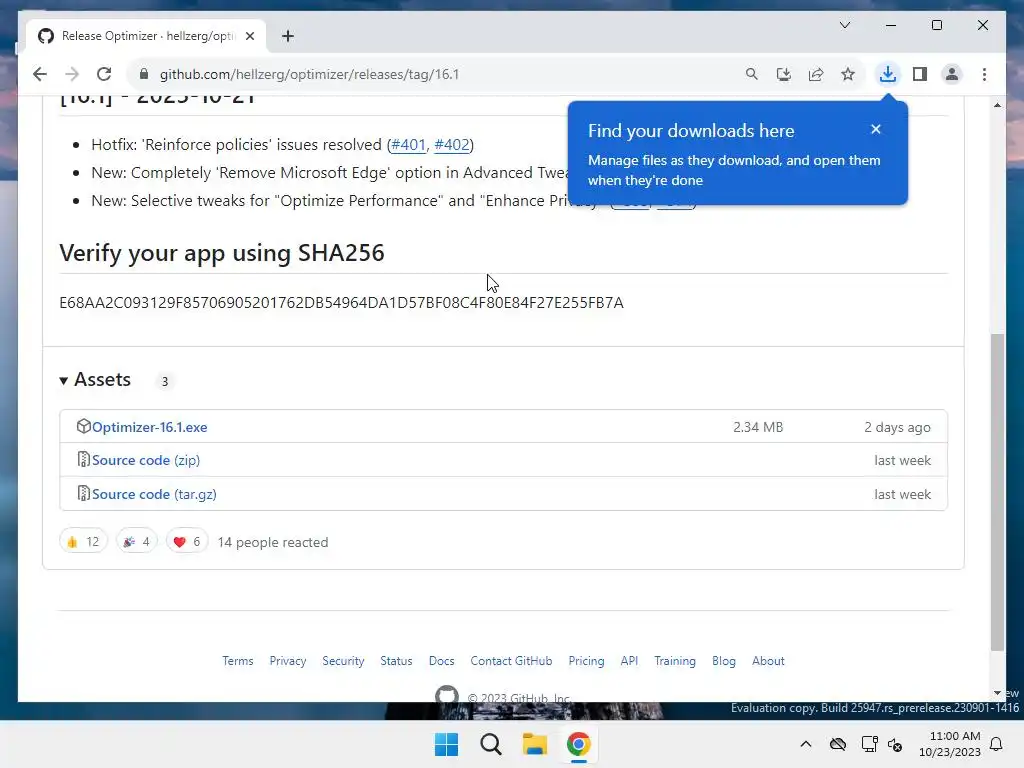Reload the GitHub release page
Screen dimensions: 1024x768
104,74
